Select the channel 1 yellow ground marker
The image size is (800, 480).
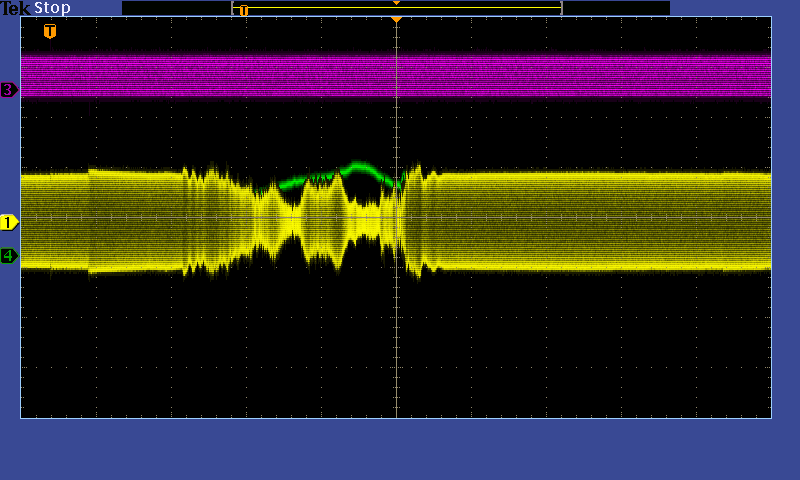tap(9, 222)
